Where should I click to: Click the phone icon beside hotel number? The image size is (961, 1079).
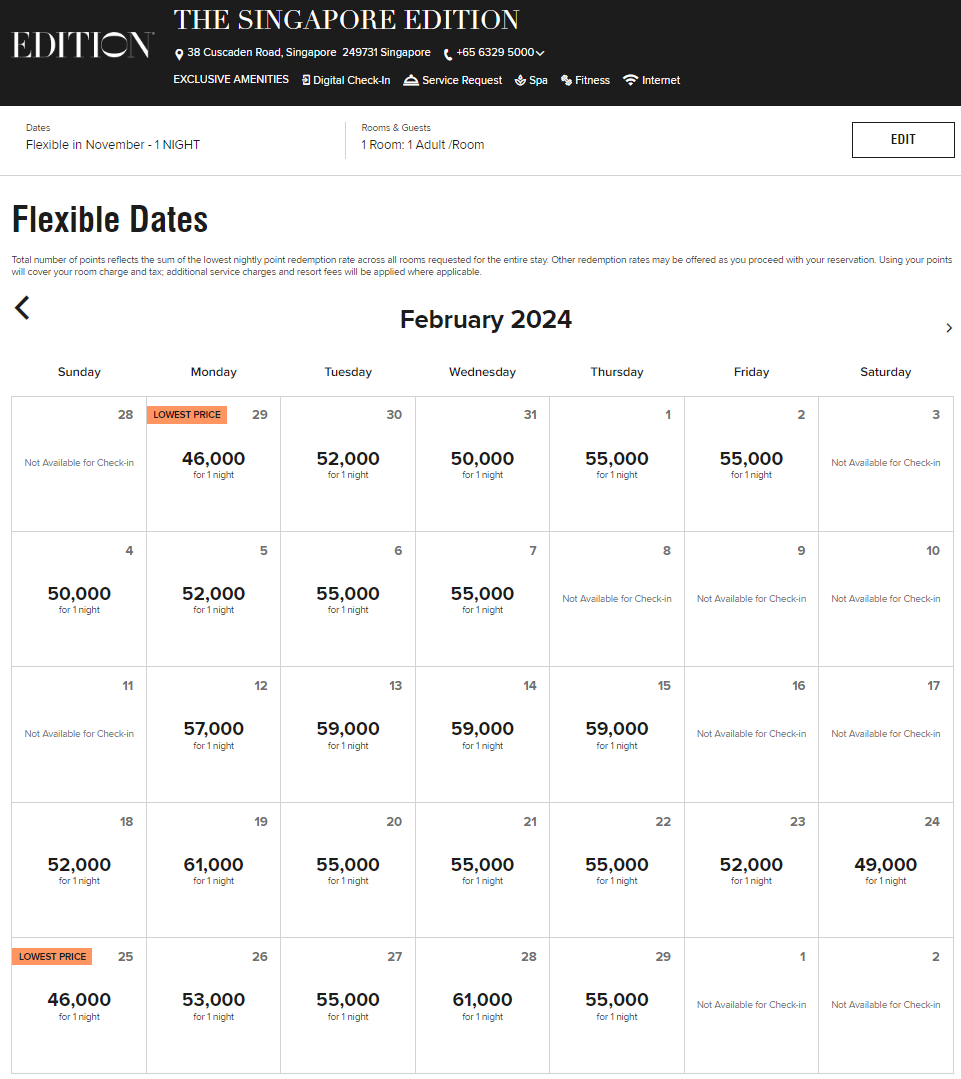tap(448, 54)
